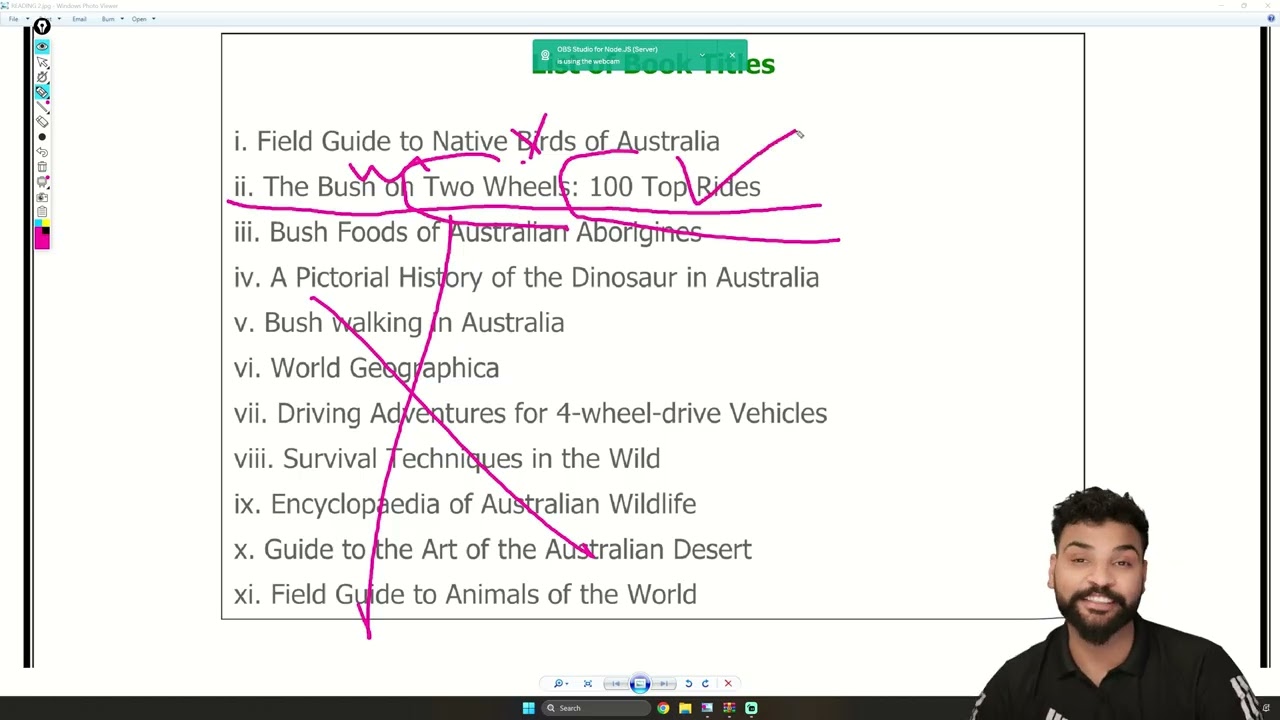Click the Open menu
Viewport: 1280px width, 720px height.
(139, 19)
